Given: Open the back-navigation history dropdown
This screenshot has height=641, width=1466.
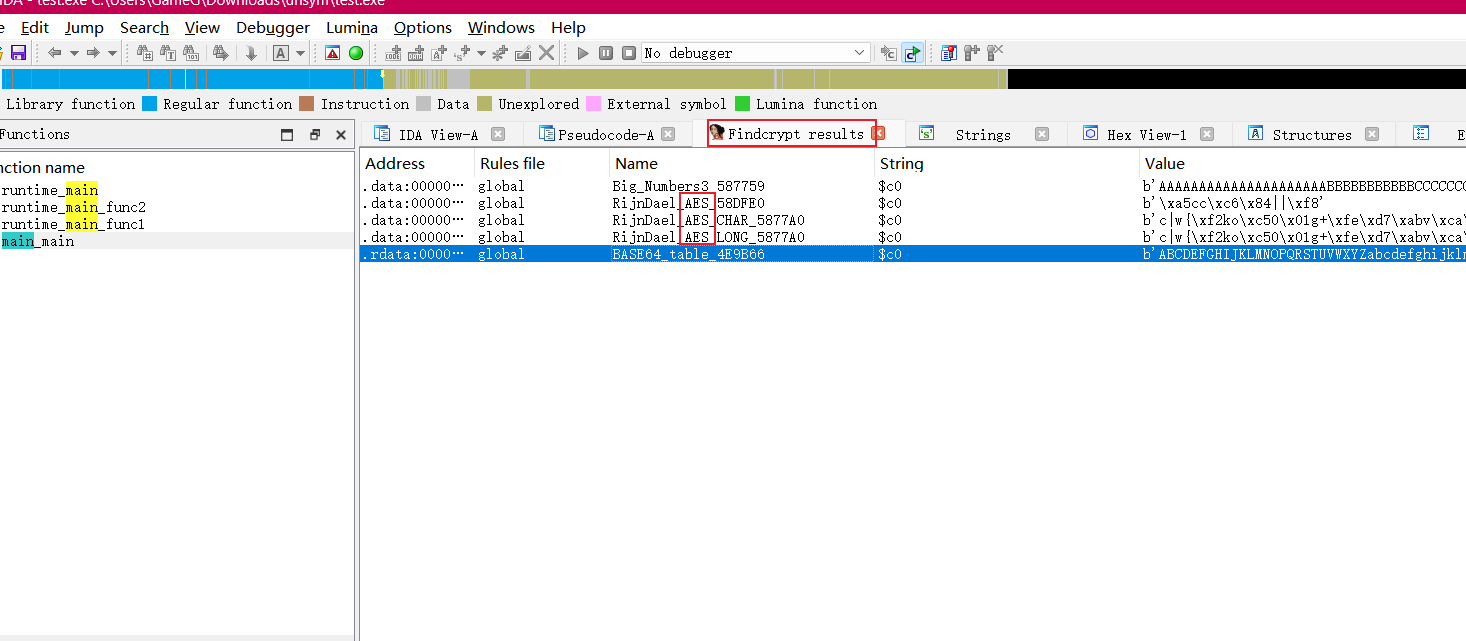Looking at the screenshot, I should (74, 53).
